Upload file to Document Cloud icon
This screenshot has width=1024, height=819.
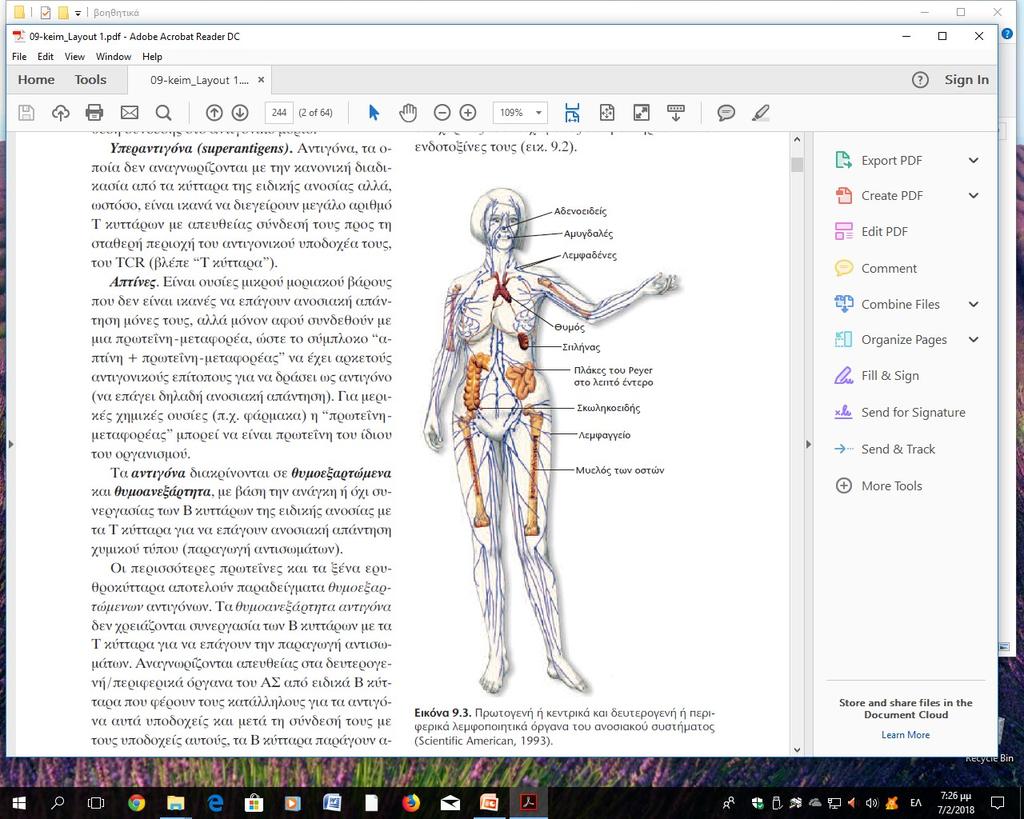pos(61,113)
